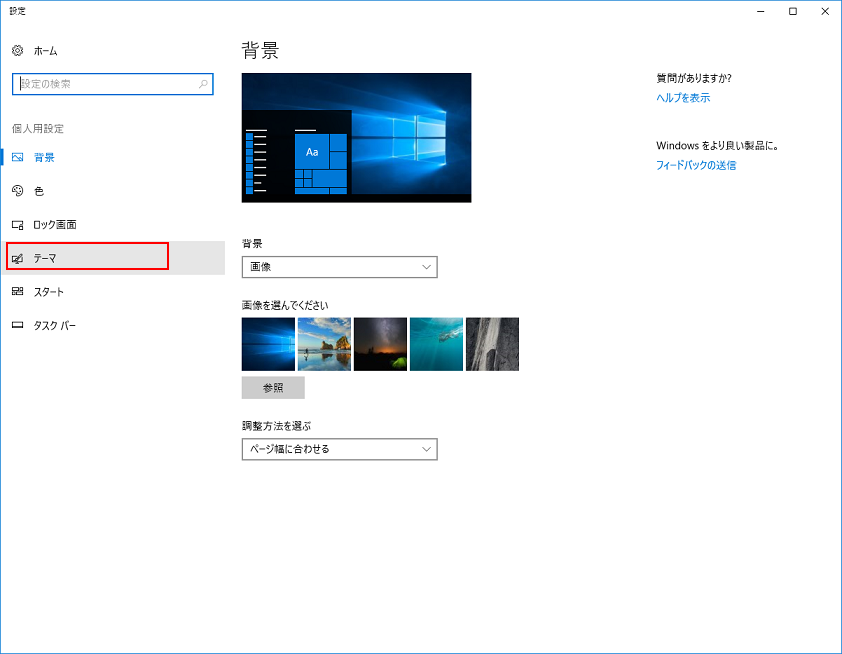Select the Windows logo wallpaper thumbnail
The width and height of the screenshot is (842, 654).
click(x=268, y=344)
